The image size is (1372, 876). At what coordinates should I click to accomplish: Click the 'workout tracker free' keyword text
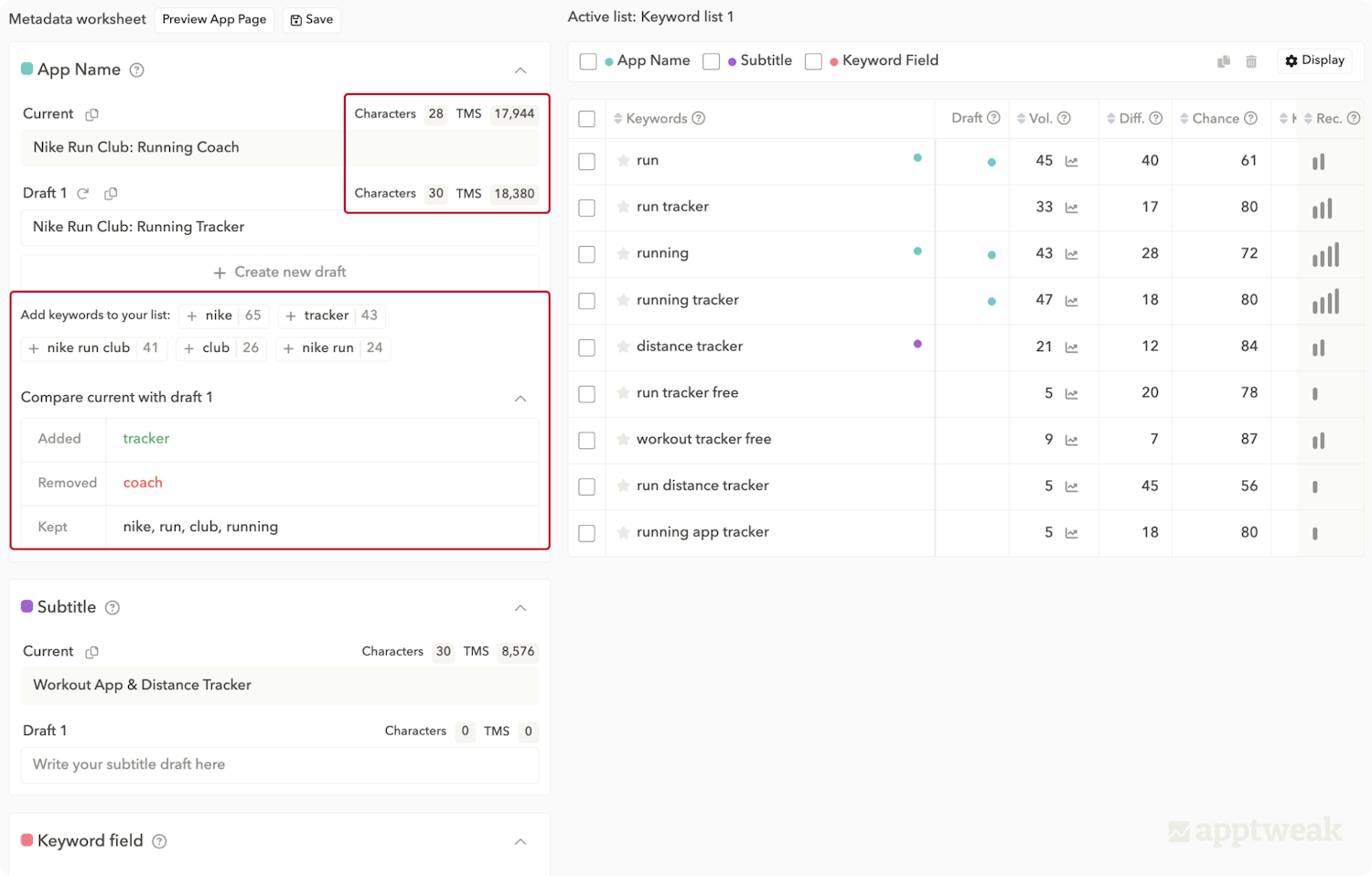point(703,440)
